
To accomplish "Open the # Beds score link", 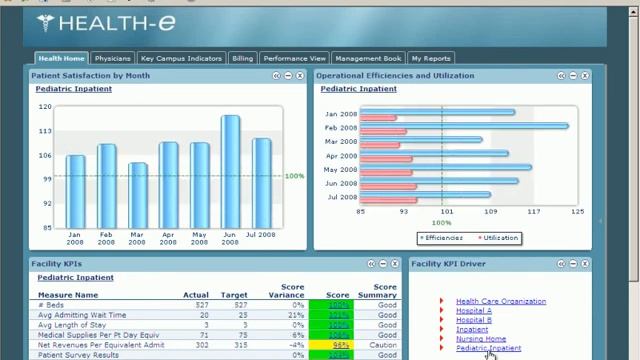I will click(338, 305).
